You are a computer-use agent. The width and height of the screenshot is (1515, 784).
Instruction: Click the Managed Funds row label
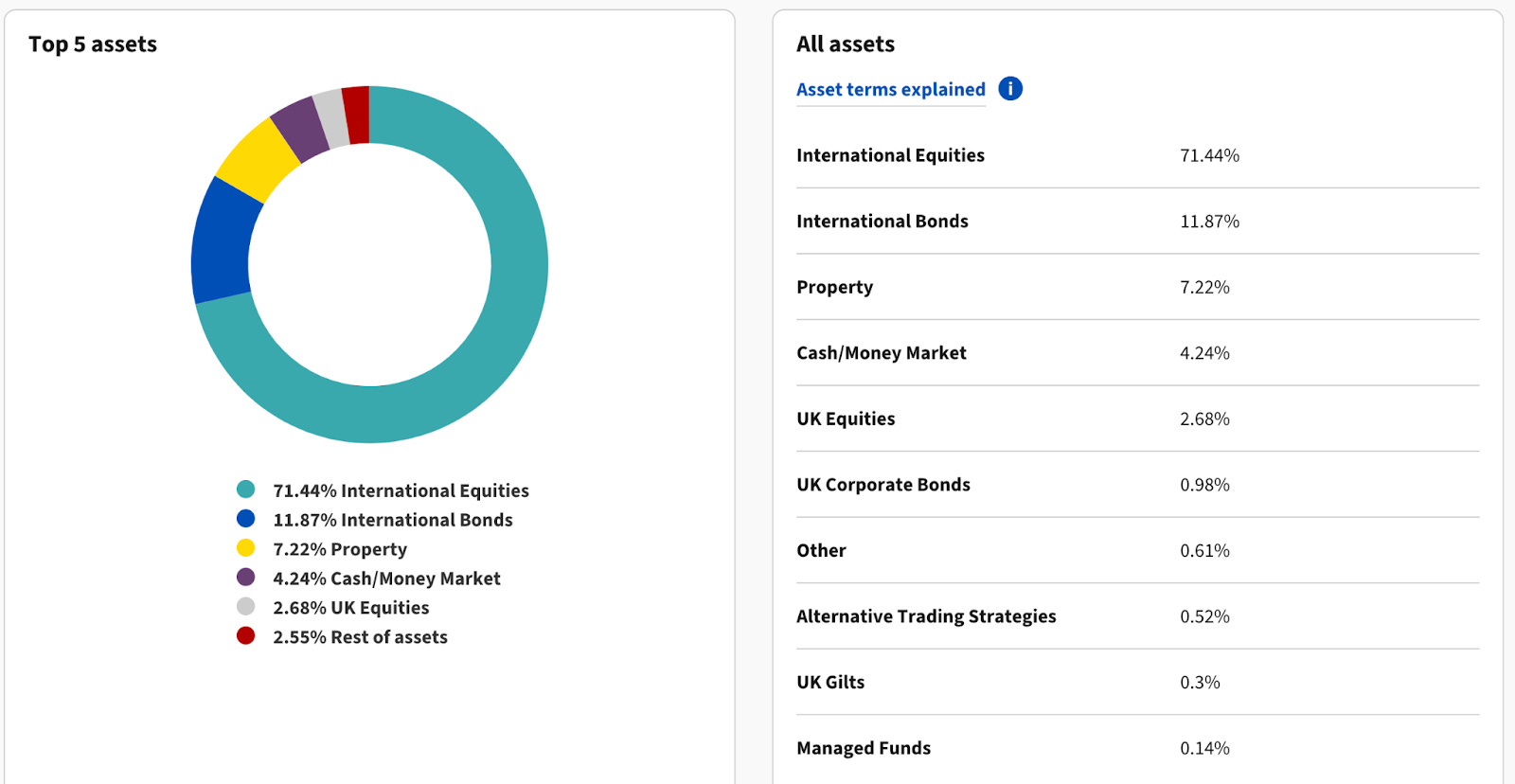pyautogui.click(x=864, y=748)
